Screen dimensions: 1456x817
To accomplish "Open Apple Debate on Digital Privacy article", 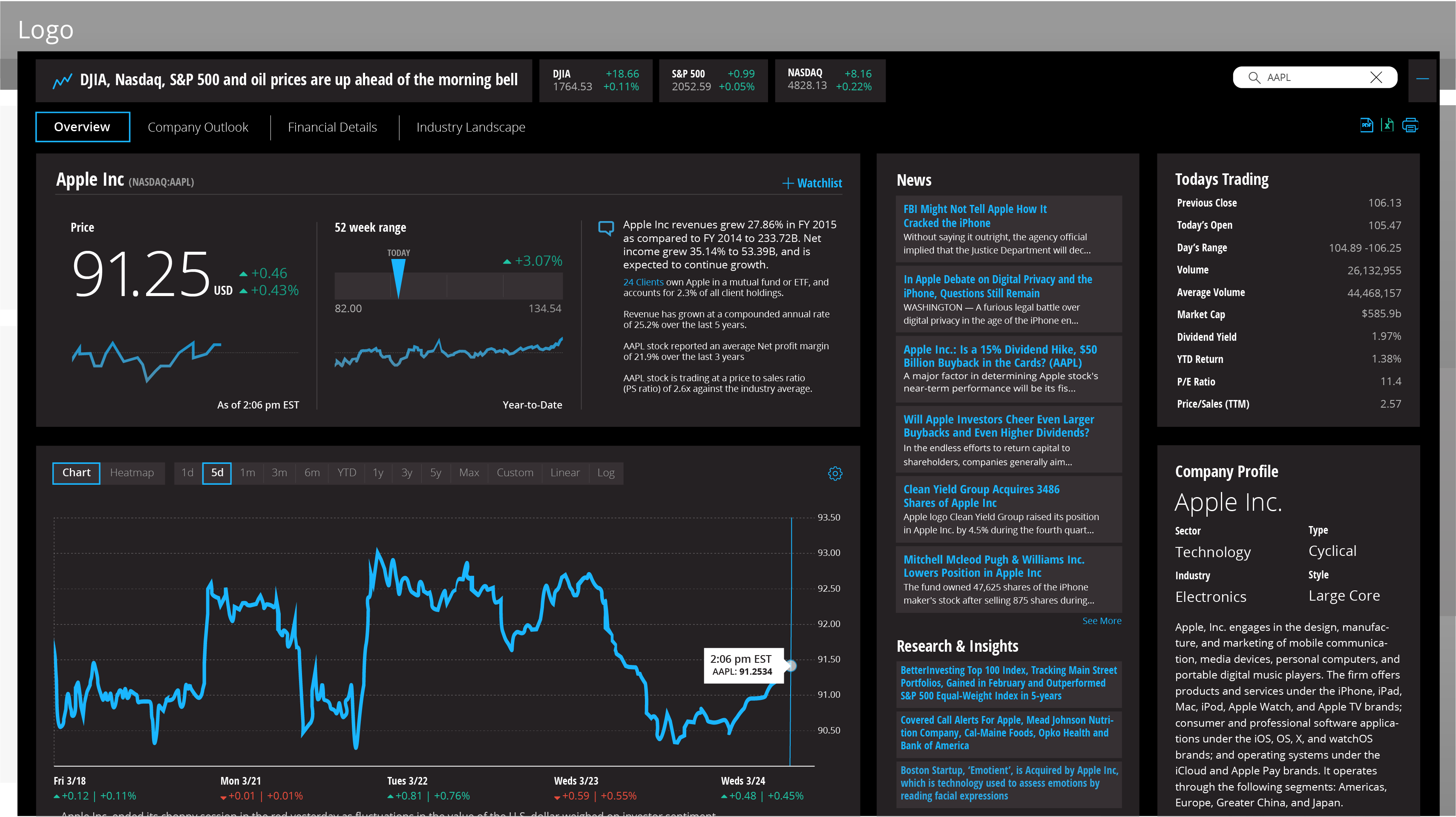I will [1009, 299].
